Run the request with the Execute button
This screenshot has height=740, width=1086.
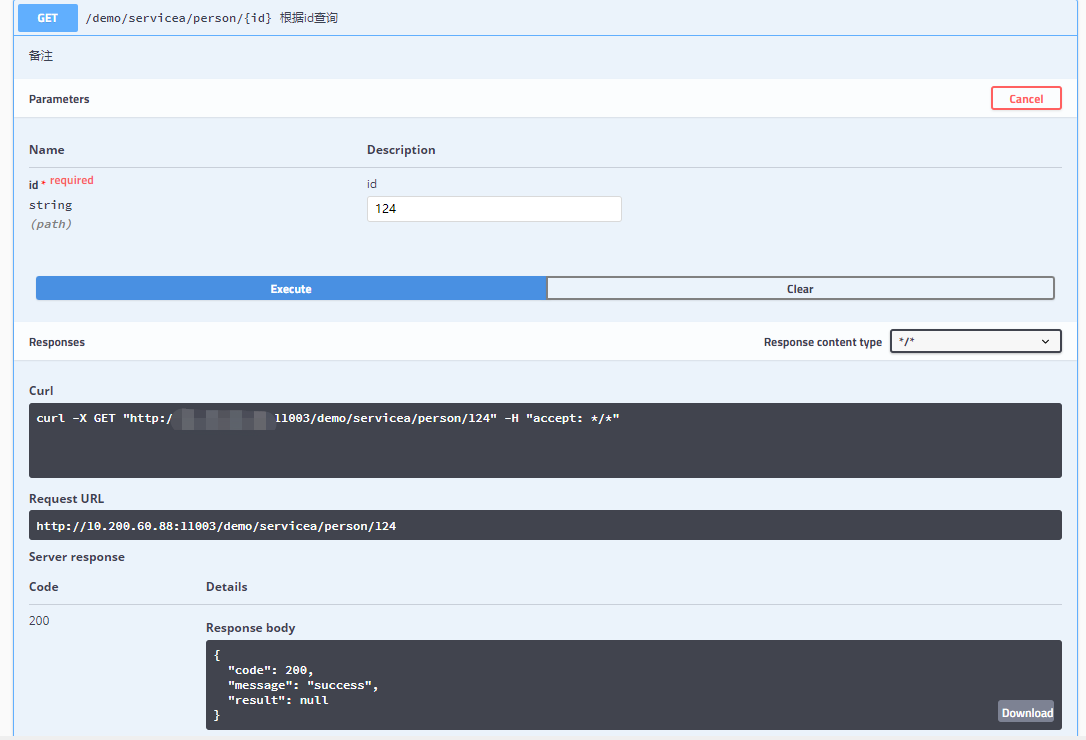click(x=291, y=288)
